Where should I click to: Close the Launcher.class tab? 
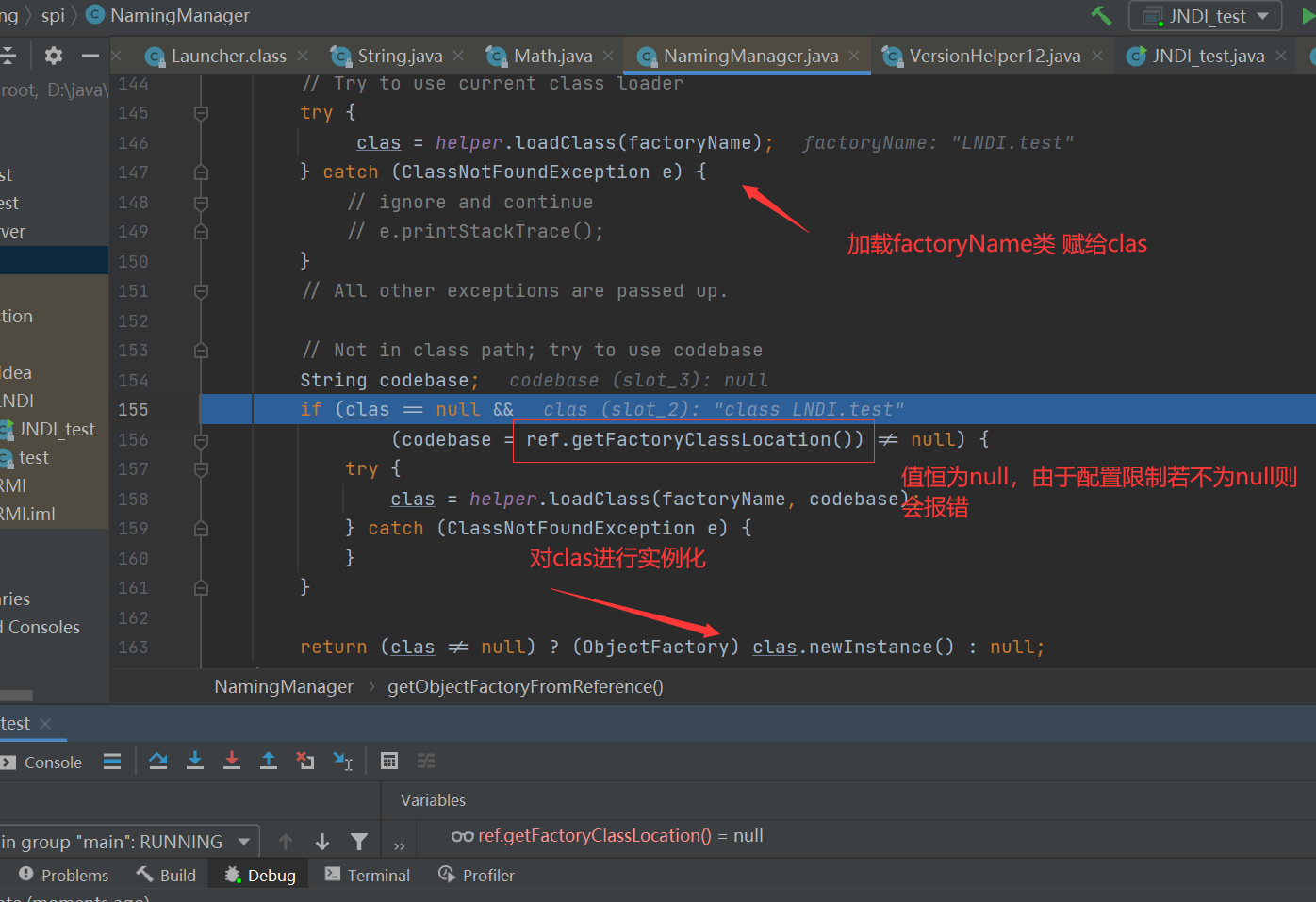(x=303, y=57)
